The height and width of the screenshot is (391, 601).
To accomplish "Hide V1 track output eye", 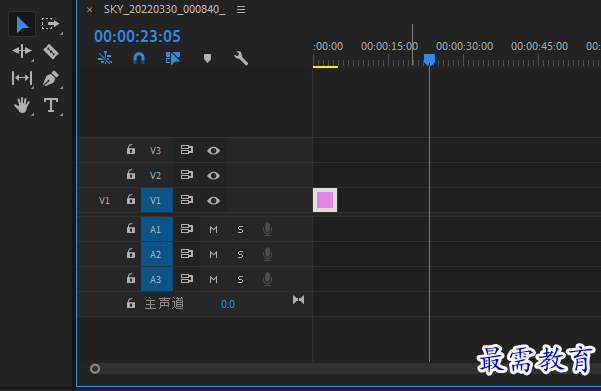I will (213, 200).
